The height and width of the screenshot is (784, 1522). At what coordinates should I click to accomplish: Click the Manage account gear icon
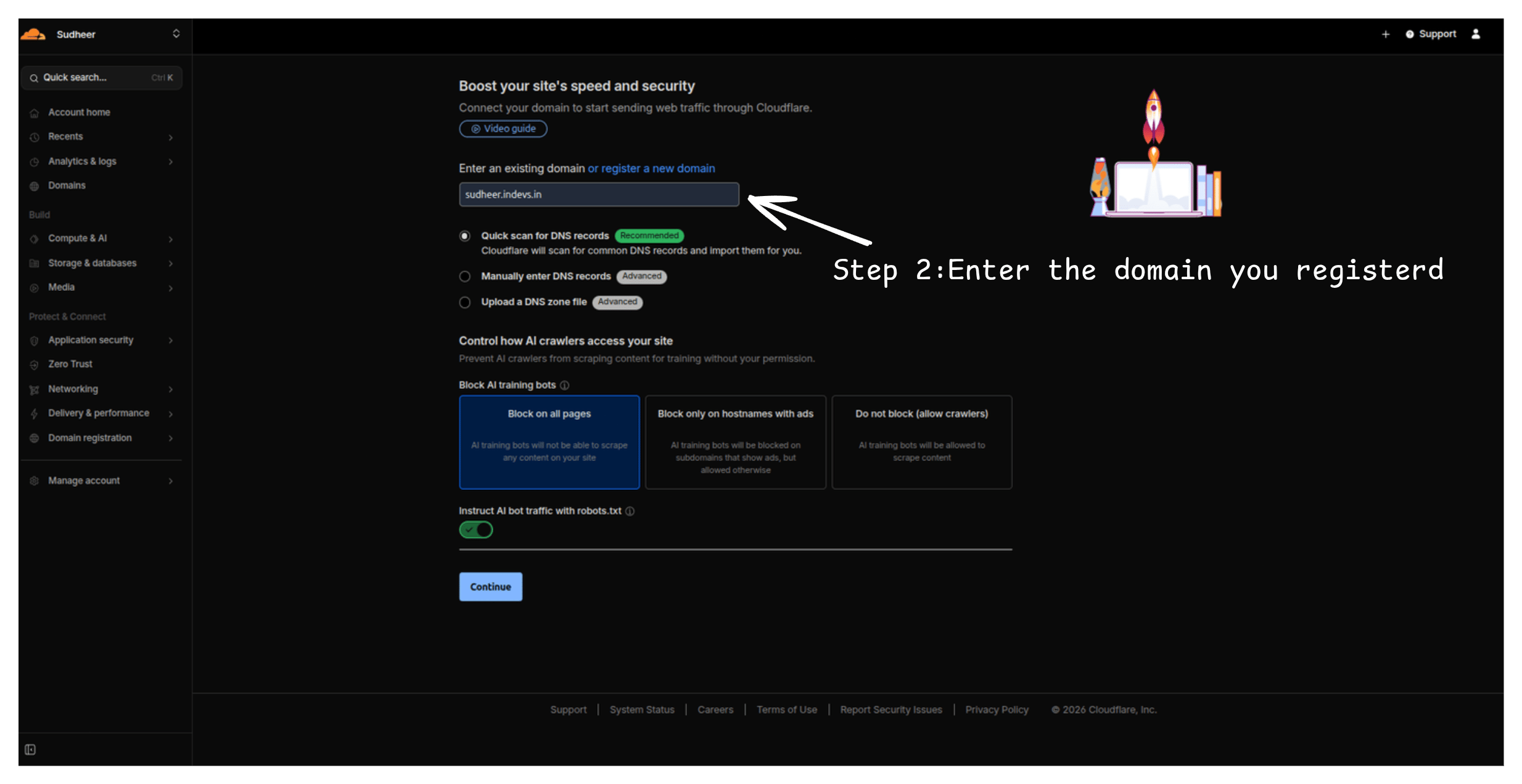(35, 481)
